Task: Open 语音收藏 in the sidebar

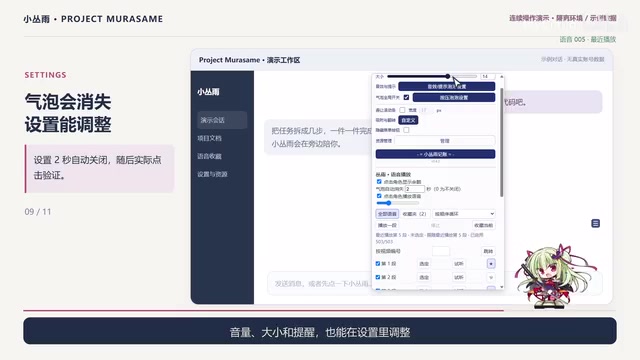Action: click(x=209, y=156)
